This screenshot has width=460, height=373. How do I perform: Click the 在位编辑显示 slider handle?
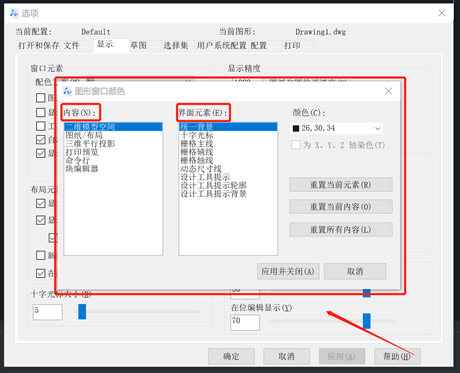[x=367, y=321]
